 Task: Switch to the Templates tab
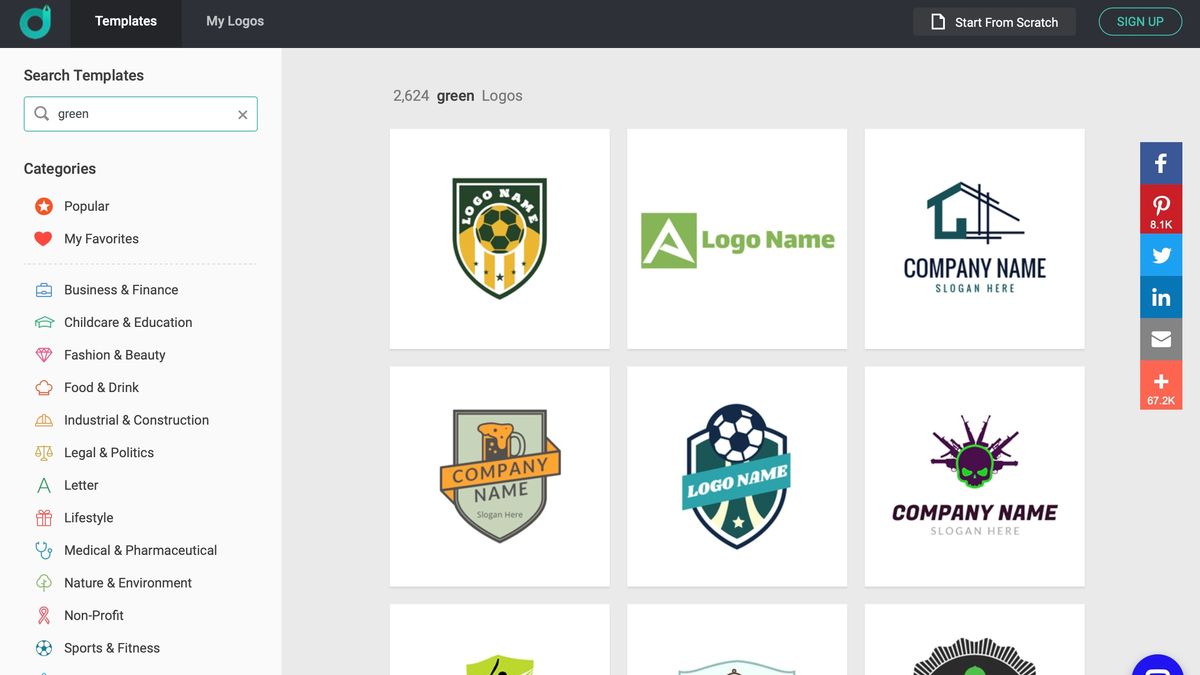(126, 21)
